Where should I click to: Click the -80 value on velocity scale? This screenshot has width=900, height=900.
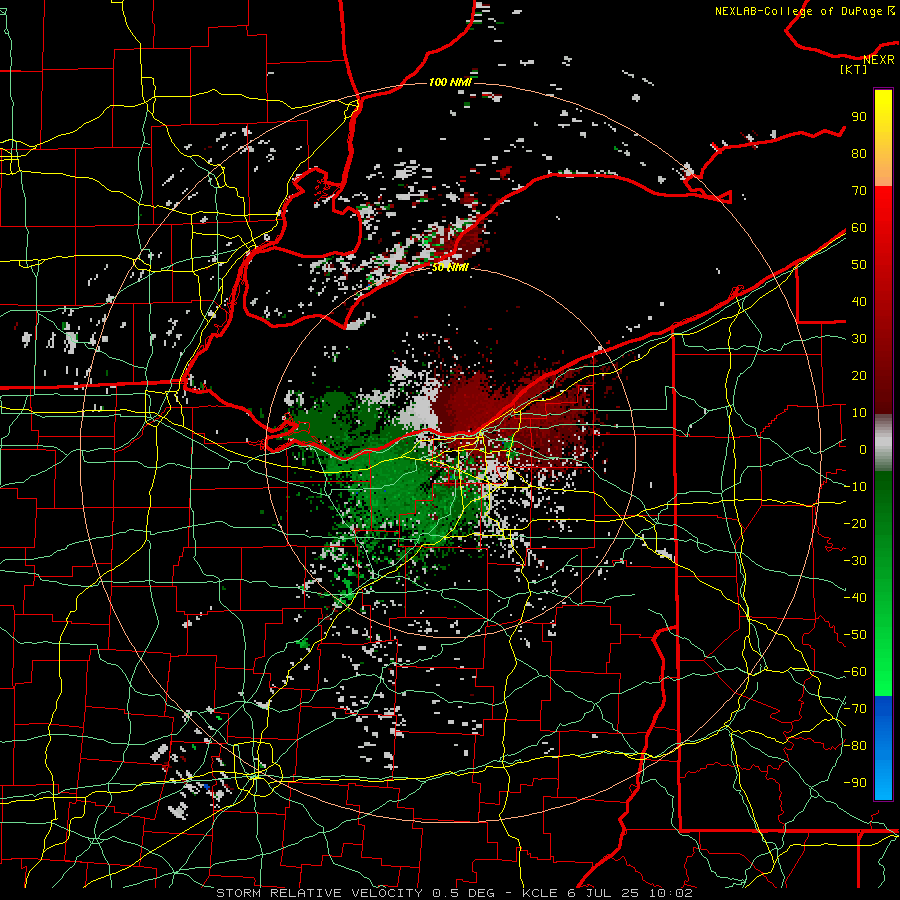(855, 746)
